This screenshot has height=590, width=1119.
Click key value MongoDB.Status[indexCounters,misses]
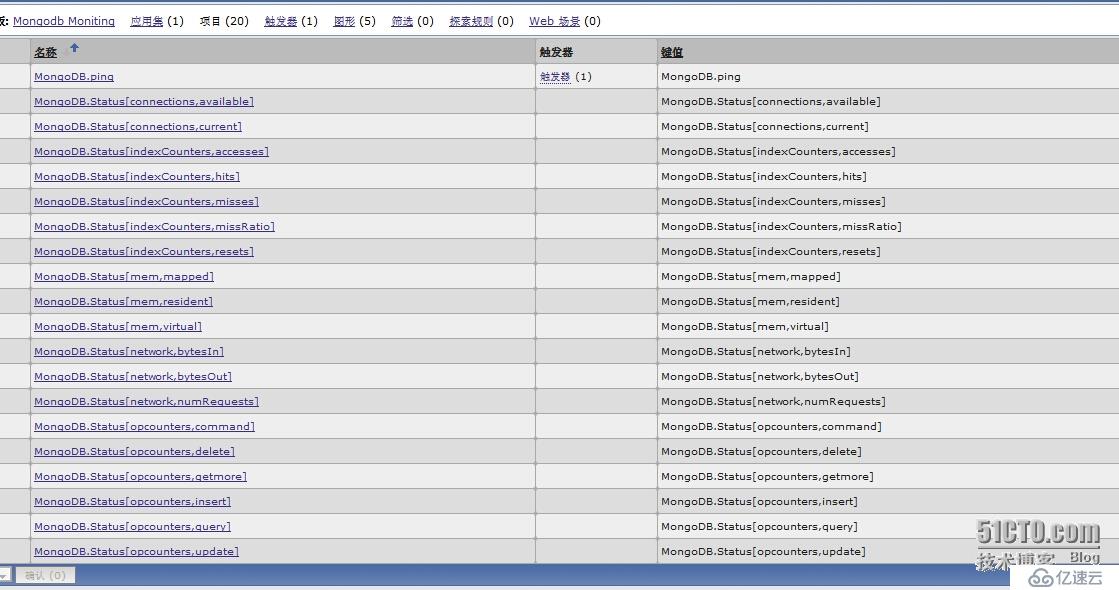[x=774, y=201]
